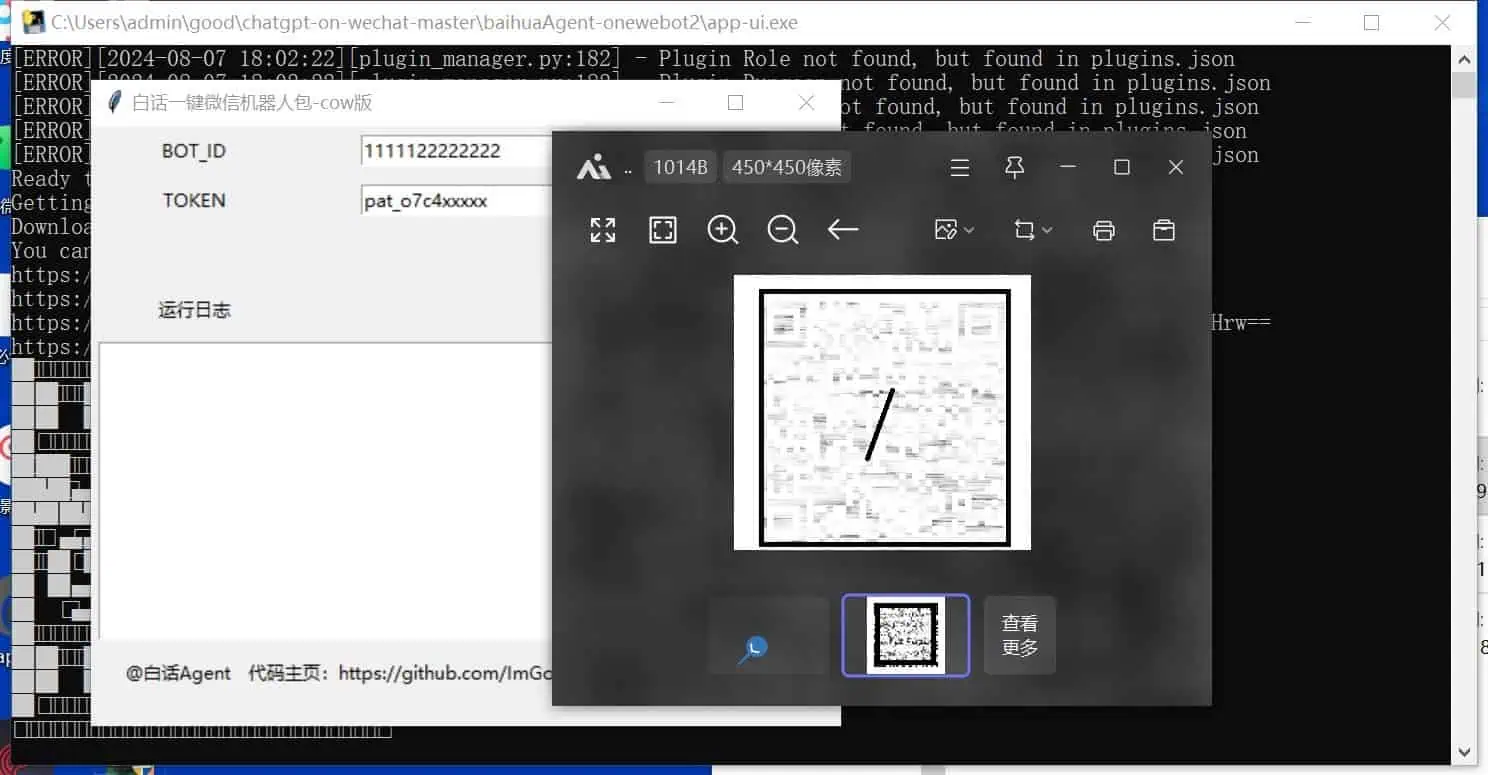Fit the image to the window frame
This screenshot has height=775, width=1488.
point(663,230)
